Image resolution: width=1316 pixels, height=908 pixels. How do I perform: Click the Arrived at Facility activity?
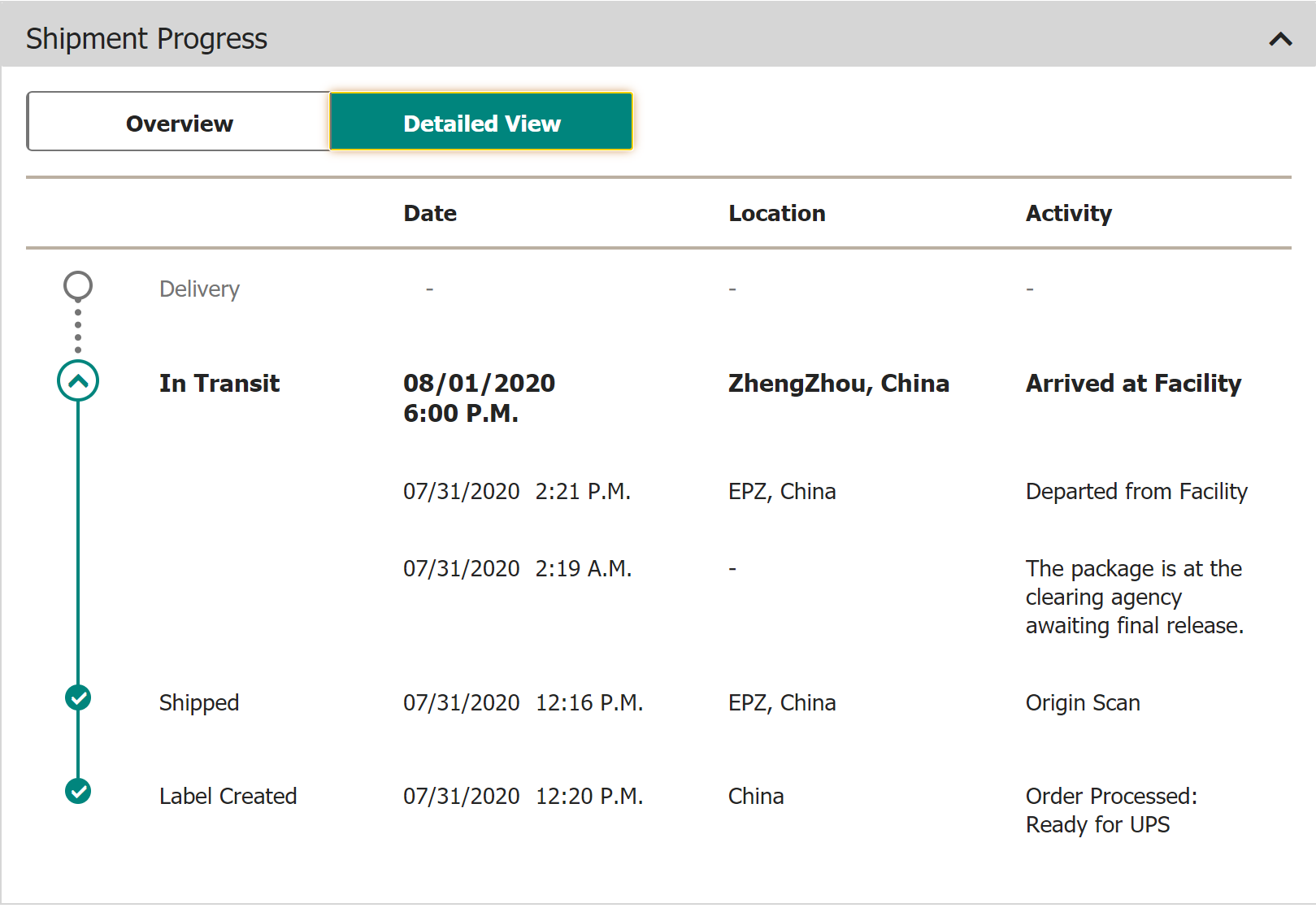1133,383
